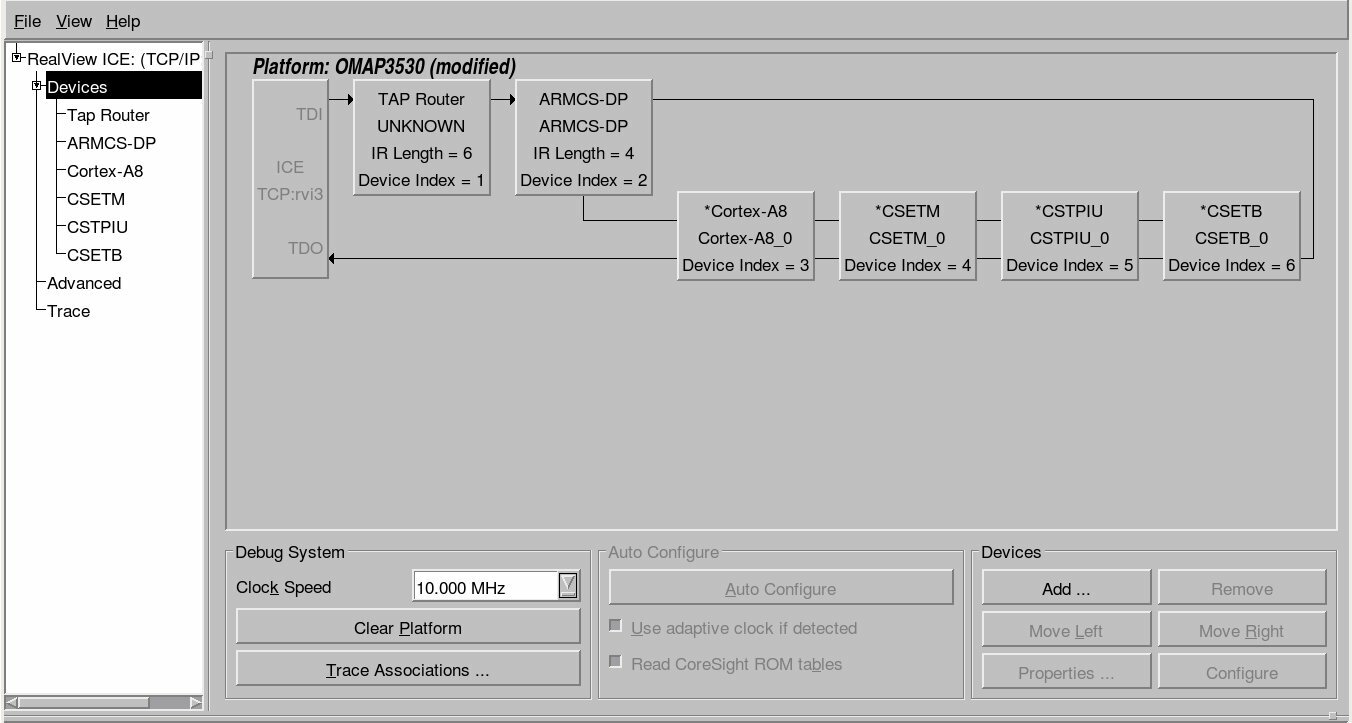
Task: Click the Move Left button
Action: [1066, 631]
